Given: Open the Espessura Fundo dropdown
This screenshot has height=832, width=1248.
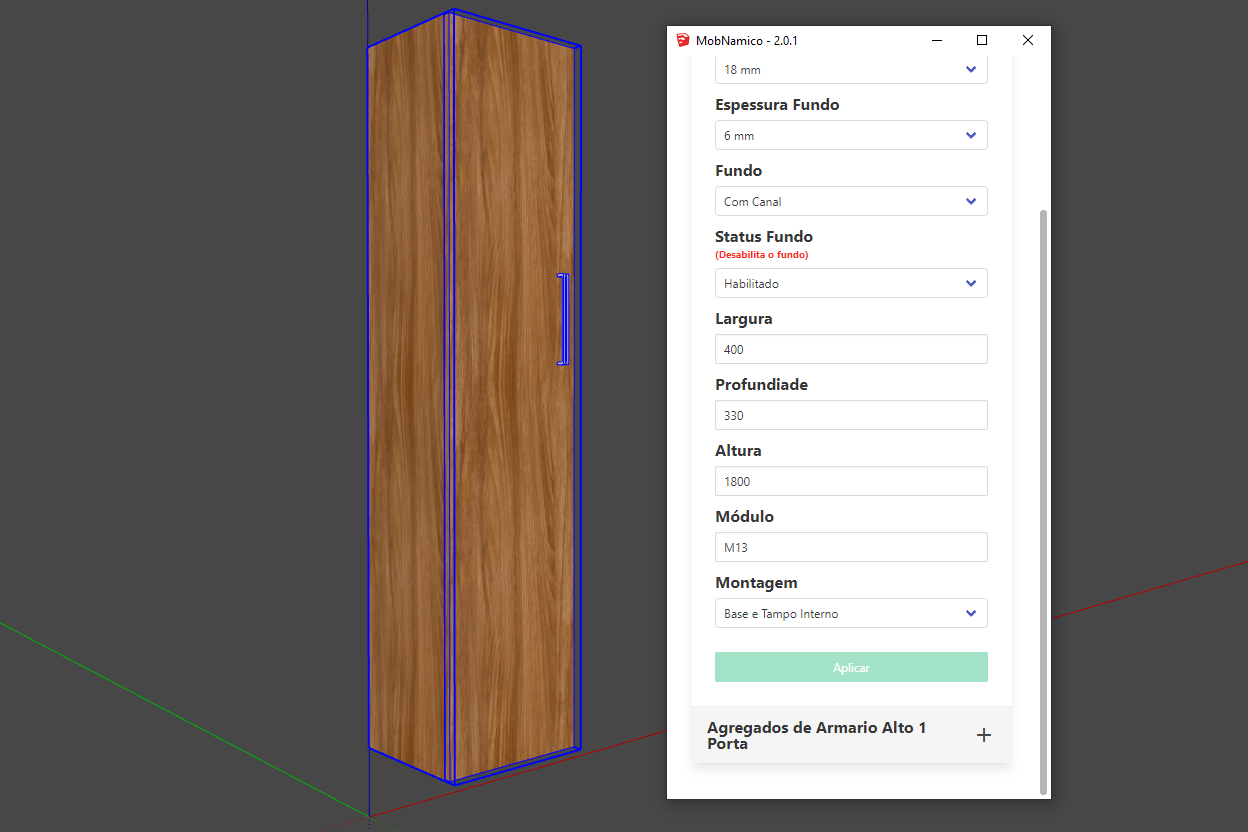Looking at the screenshot, I should coord(851,136).
